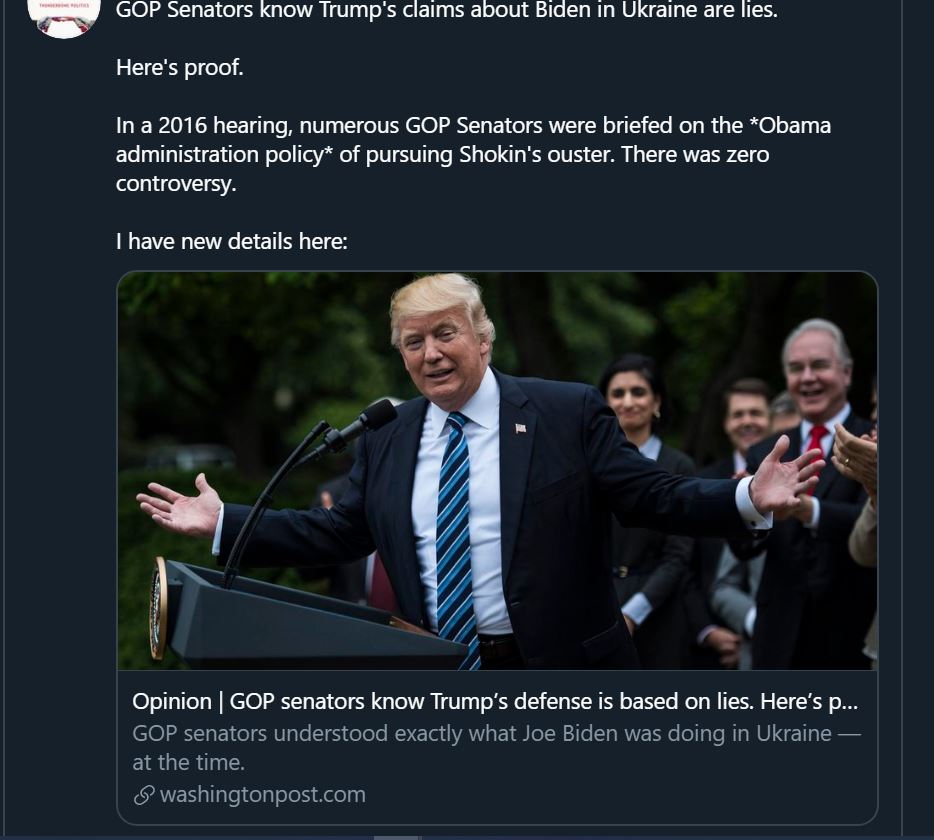Click the "Here's proof." line of the tweet
Viewport: 934px width, 840px height.
[x=180, y=67]
